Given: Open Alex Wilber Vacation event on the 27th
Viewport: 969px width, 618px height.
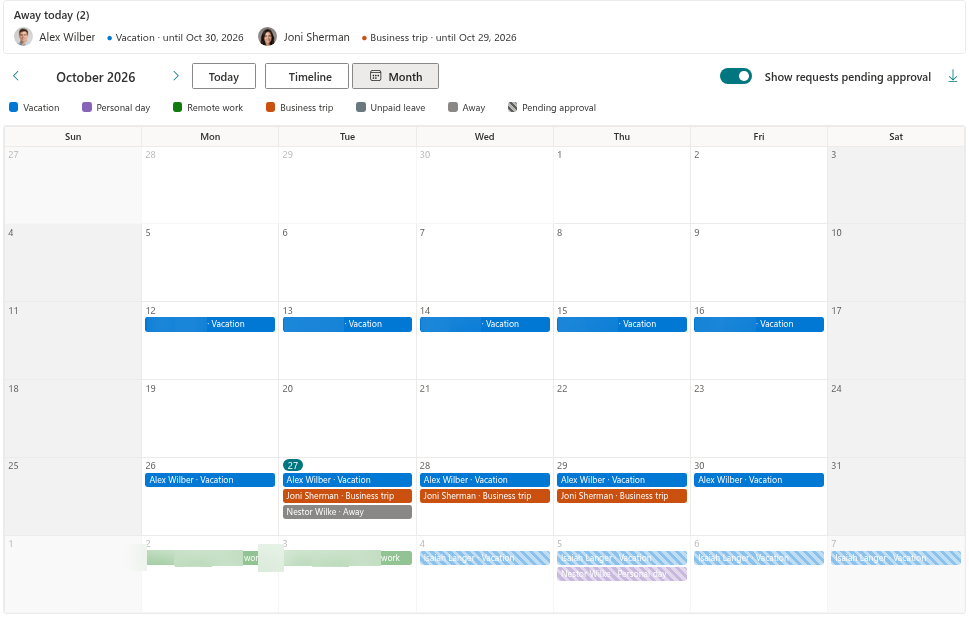Looking at the screenshot, I should 347,480.
